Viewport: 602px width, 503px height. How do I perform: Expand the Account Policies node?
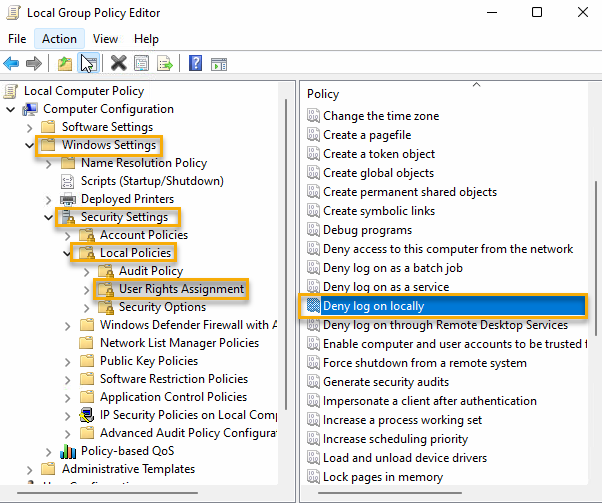pyautogui.click(x=68, y=236)
